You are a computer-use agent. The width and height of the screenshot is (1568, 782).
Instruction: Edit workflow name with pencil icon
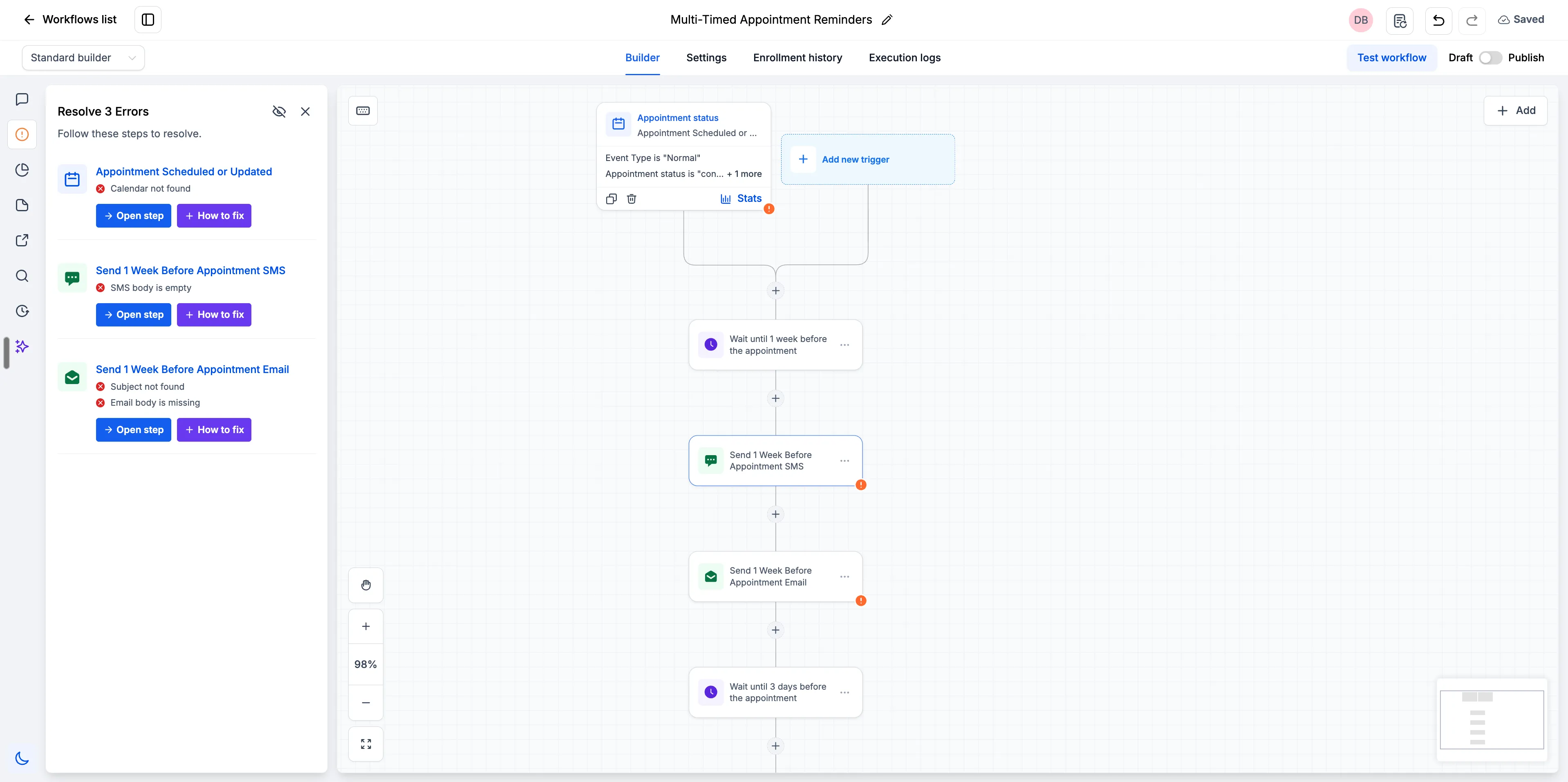tap(887, 20)
